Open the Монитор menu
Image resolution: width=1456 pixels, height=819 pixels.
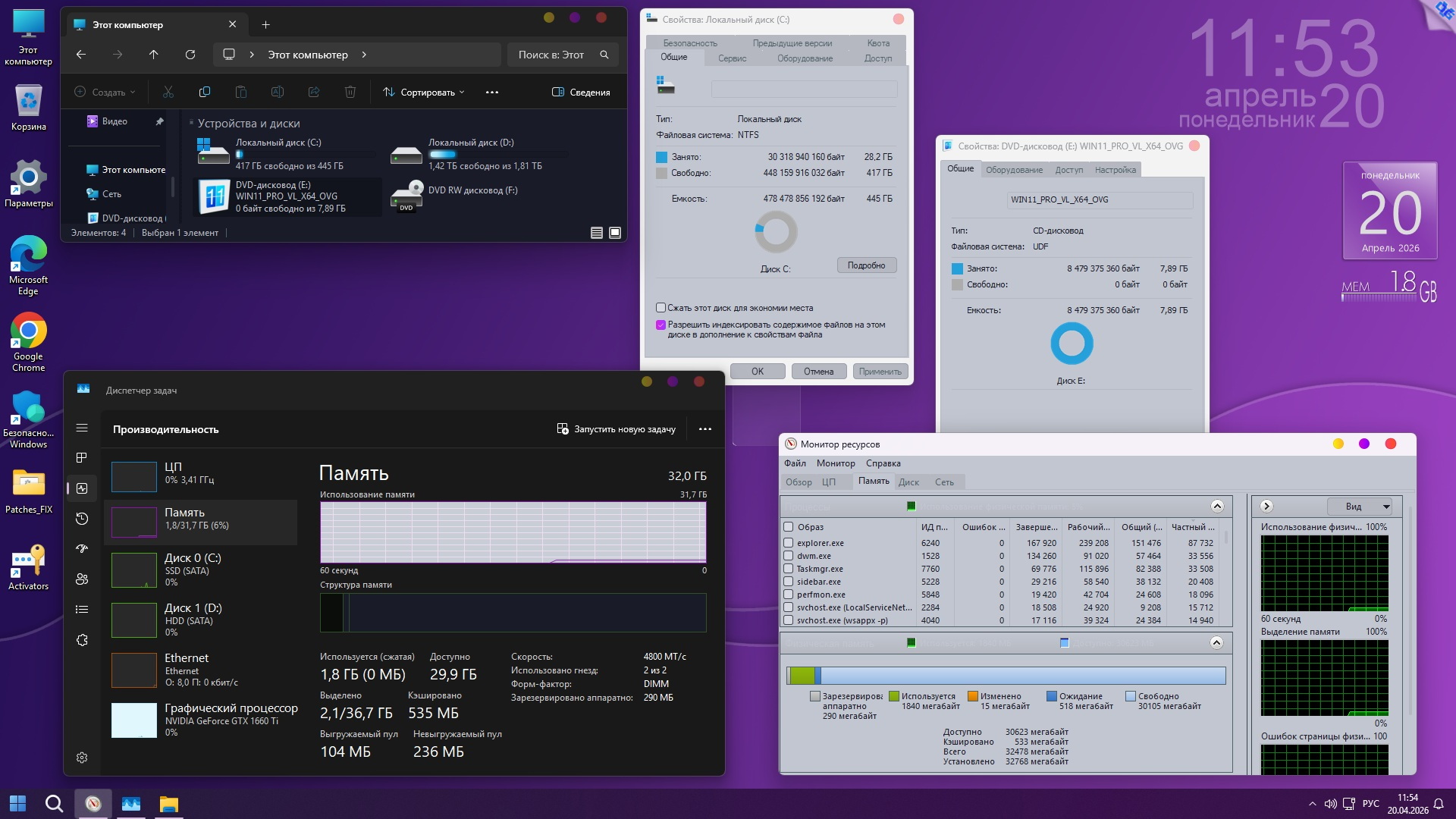coord(835,463)
